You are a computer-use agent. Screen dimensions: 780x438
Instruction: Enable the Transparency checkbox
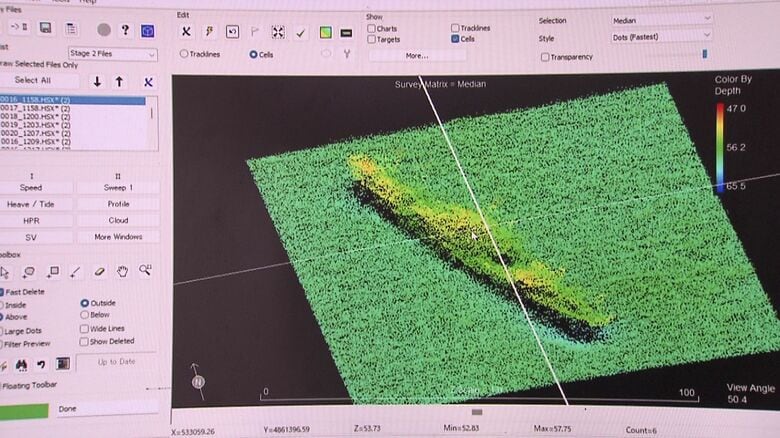(545, 57)
